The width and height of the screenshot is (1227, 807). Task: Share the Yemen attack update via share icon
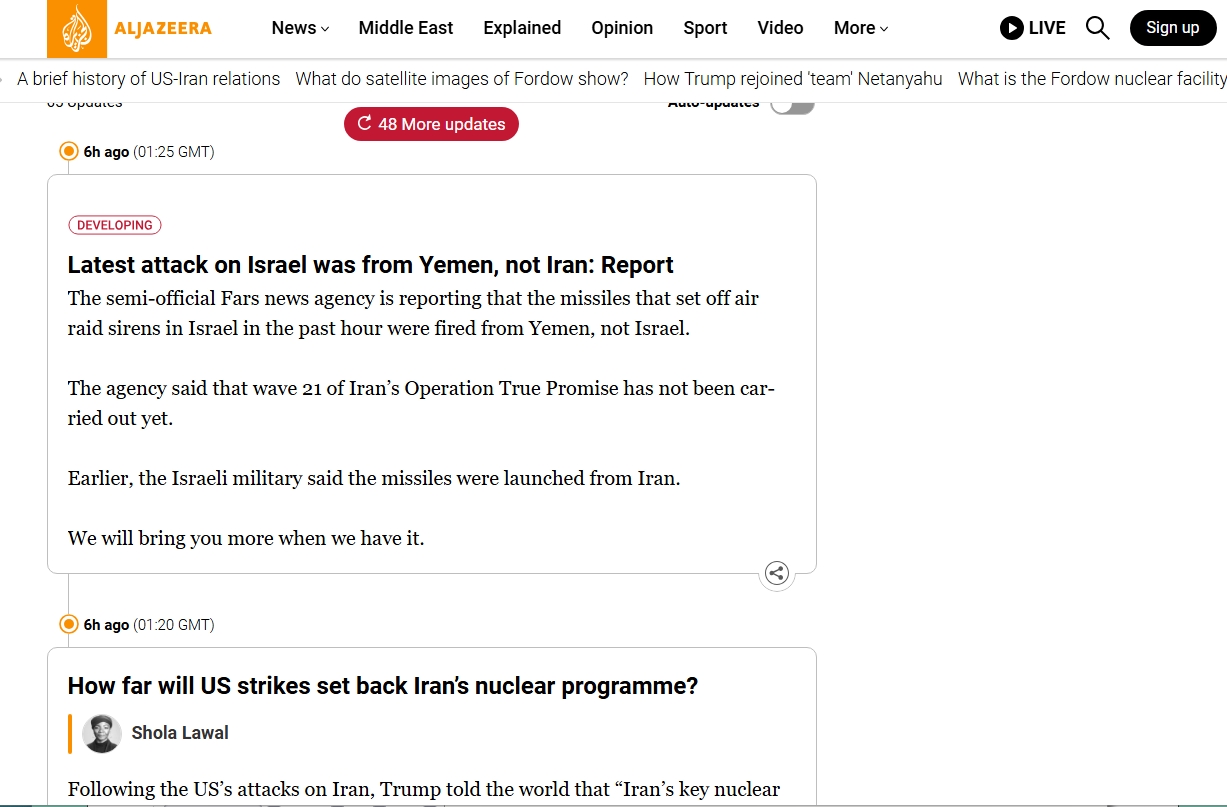pos(777,573)
